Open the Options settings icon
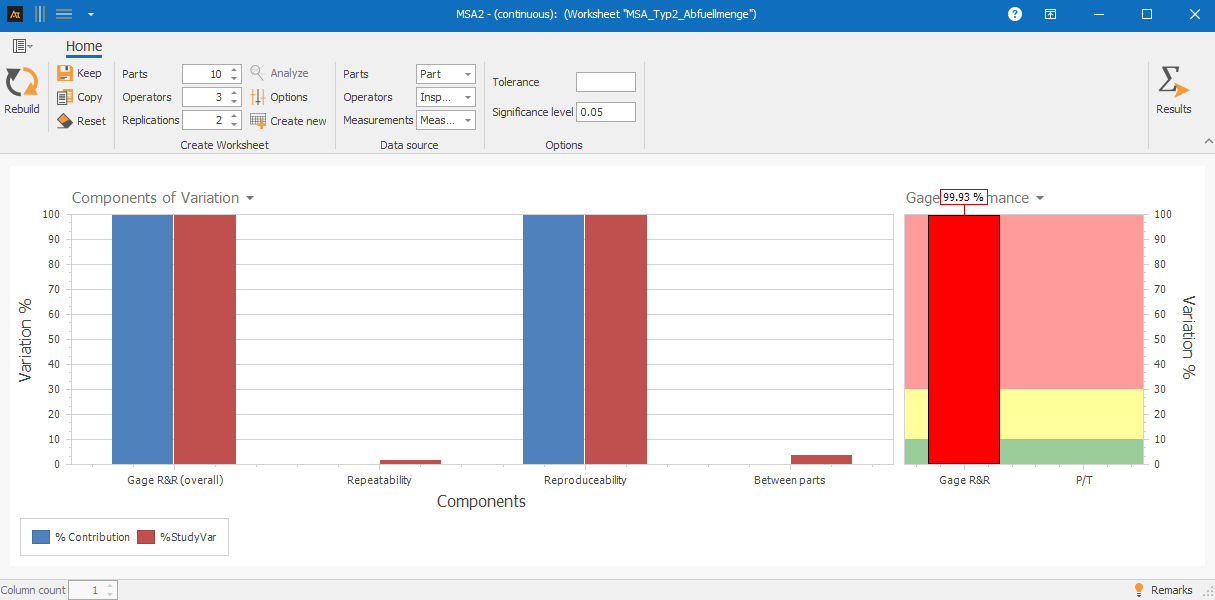Image resolution: width=1215 pixels, height=600 pixels. point(258,97)
